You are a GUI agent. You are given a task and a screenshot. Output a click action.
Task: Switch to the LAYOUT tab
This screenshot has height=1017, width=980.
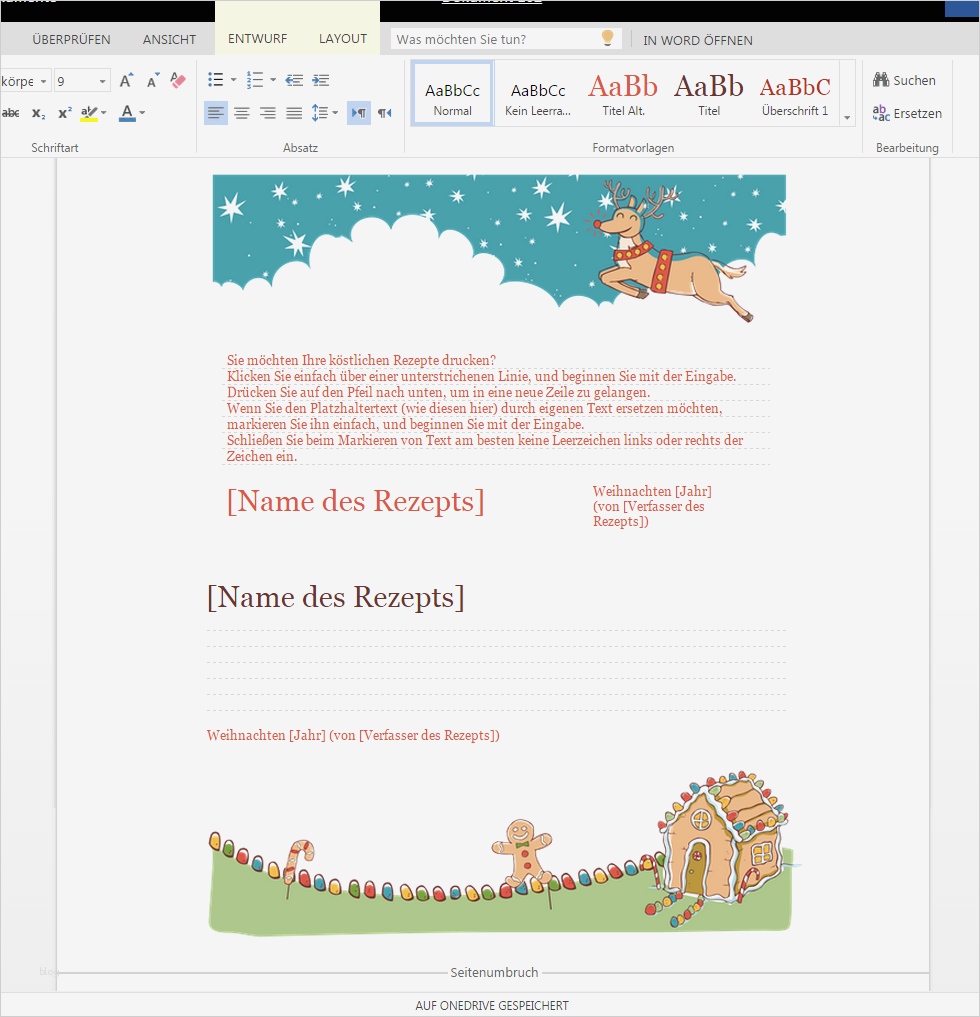[x=342, y=38]
